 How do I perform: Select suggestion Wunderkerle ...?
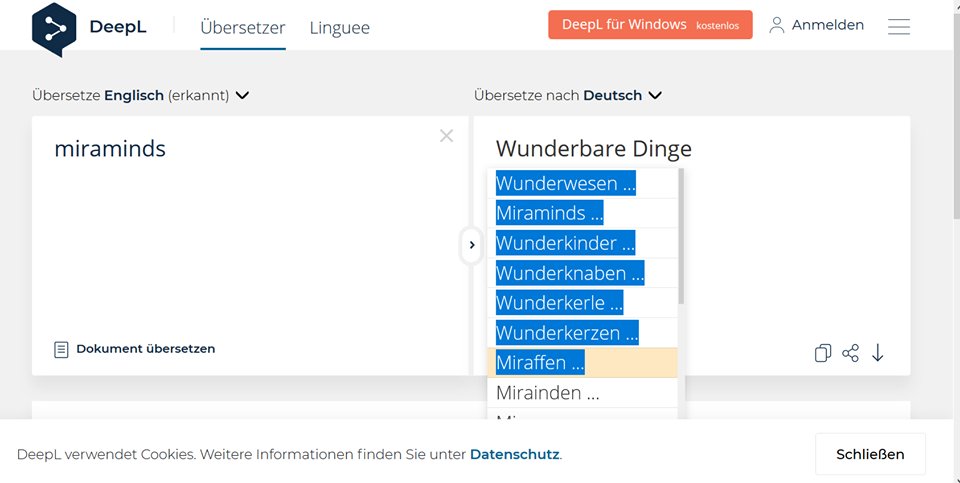coord(582,303)
